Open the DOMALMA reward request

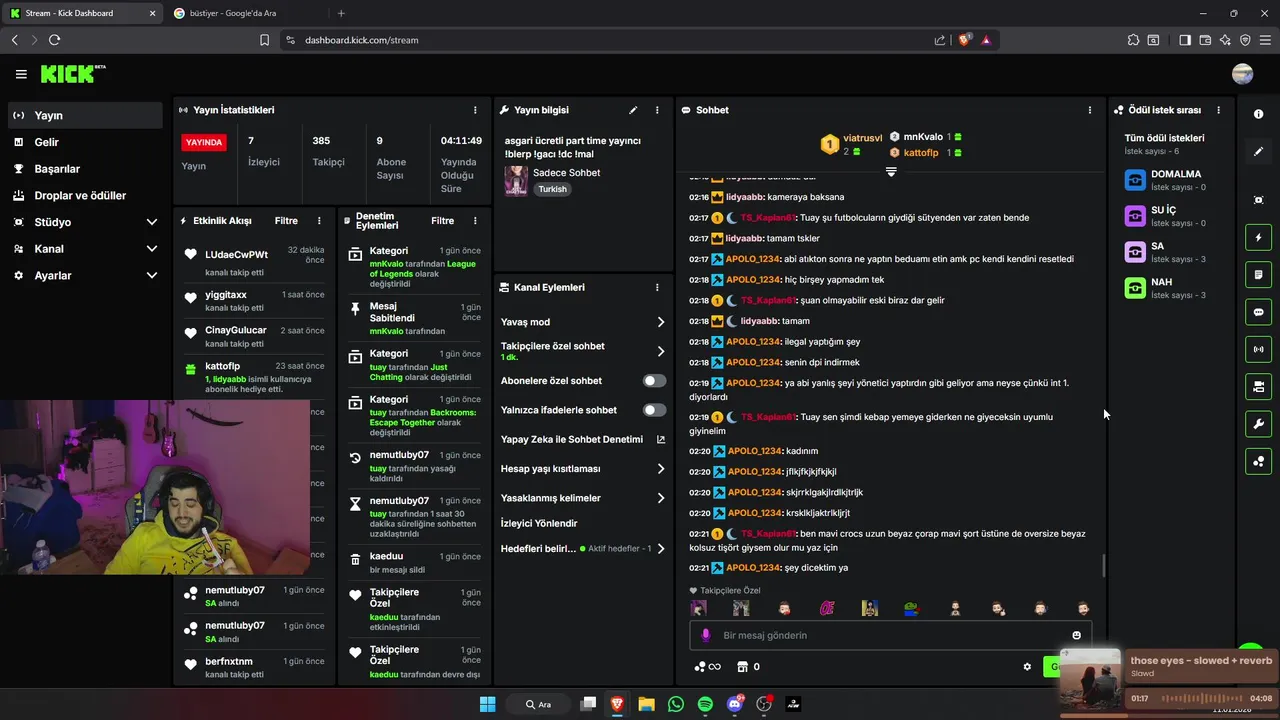[1174, 179]
